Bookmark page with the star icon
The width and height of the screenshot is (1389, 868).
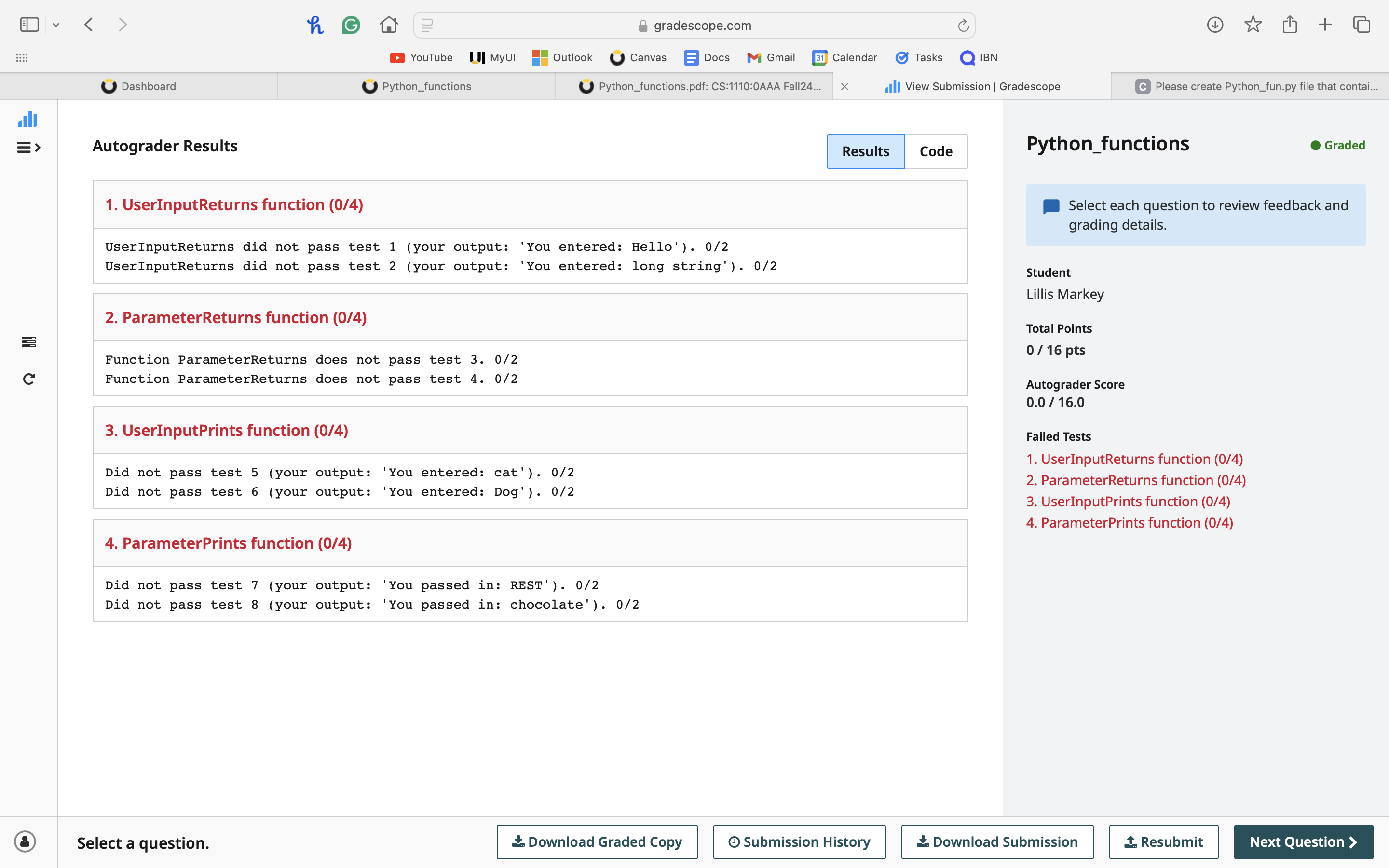tap(1253, 25)
